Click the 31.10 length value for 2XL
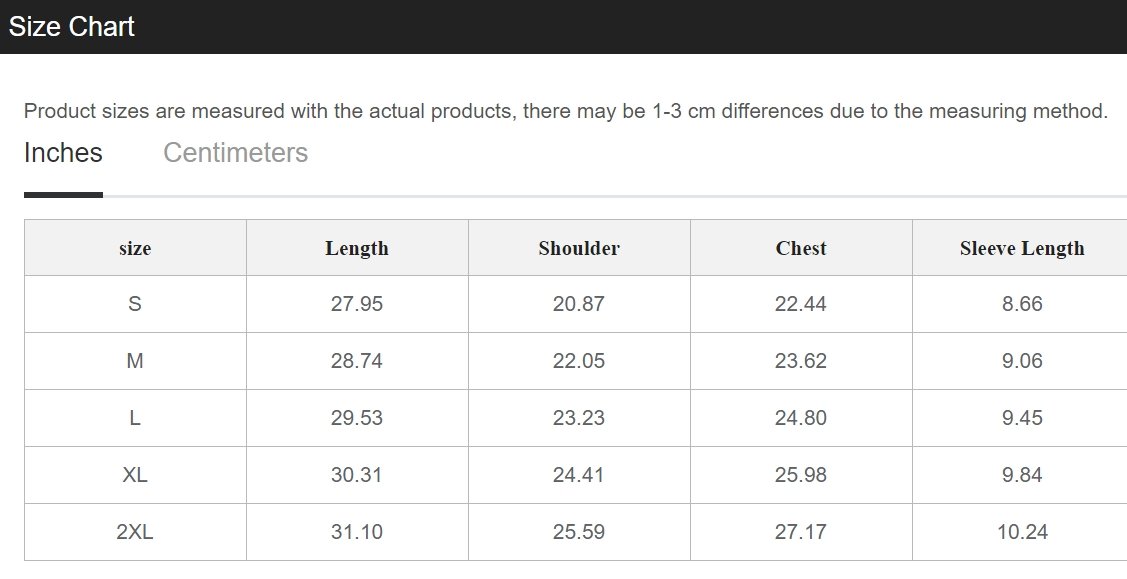 point(356,532)
